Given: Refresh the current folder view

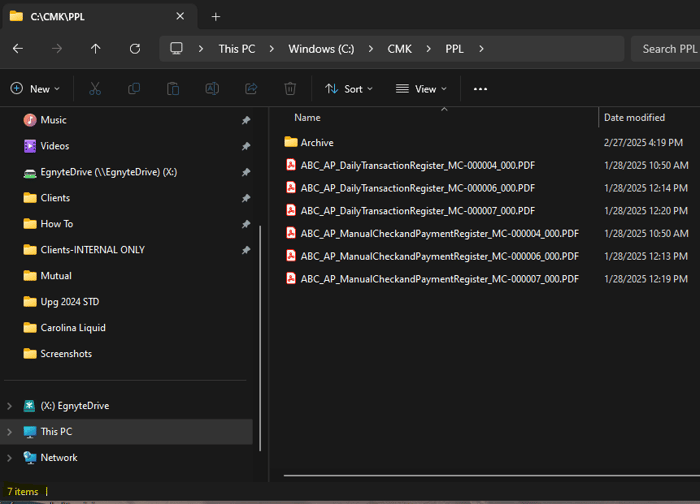Looking at the screenshot, I should 135,49.
